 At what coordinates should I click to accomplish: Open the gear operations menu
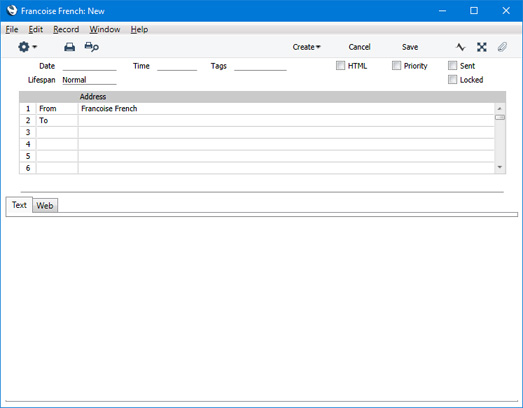[x=27, y=47]
